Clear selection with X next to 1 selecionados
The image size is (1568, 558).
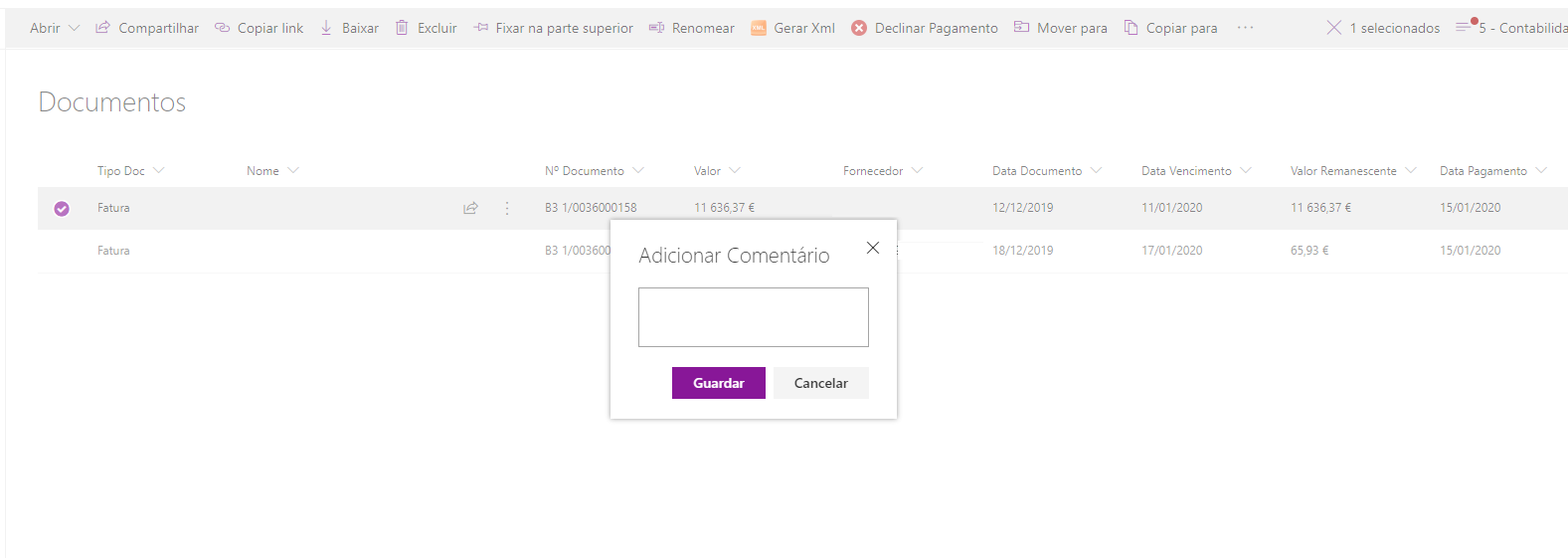1334,28
